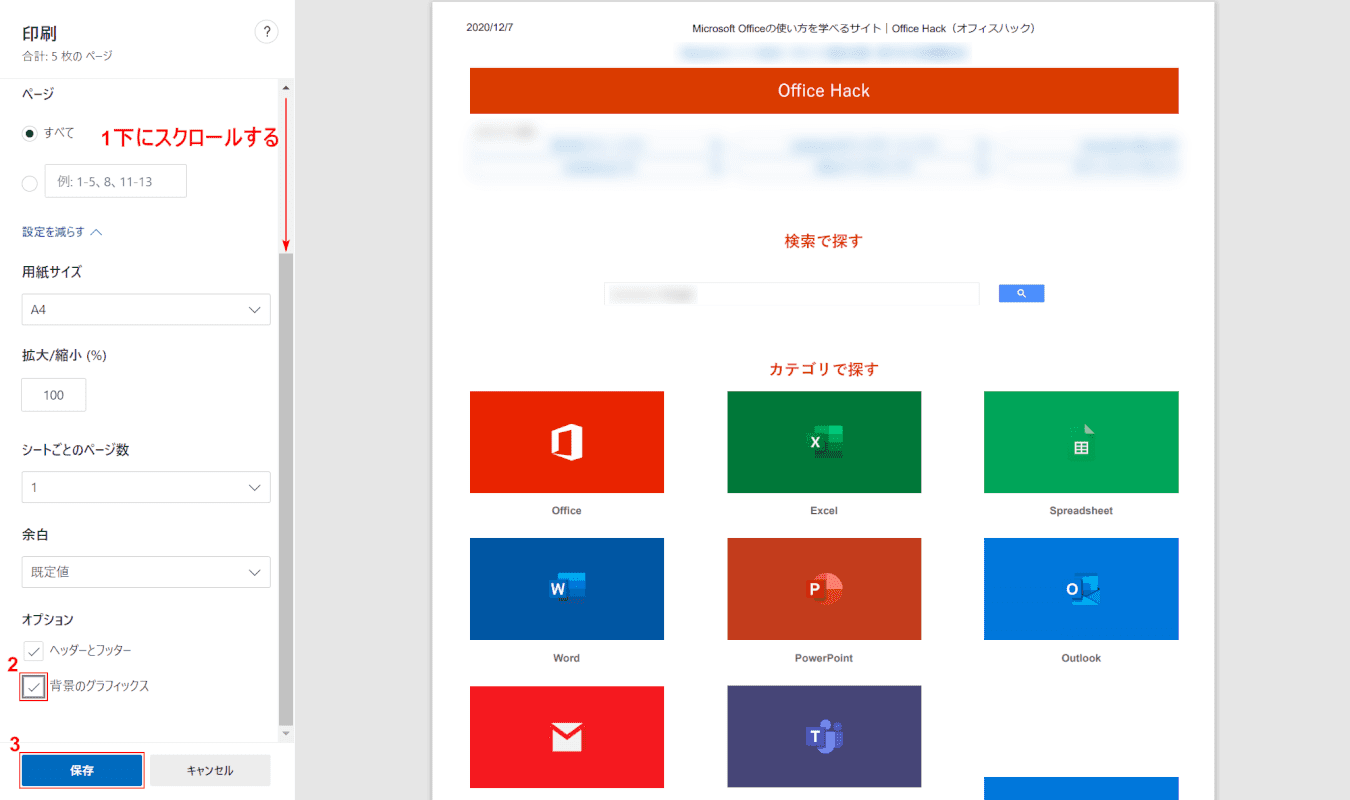1350x800 pixels.
Task: Click the red mail envelope tile
Action: point(567,737)
